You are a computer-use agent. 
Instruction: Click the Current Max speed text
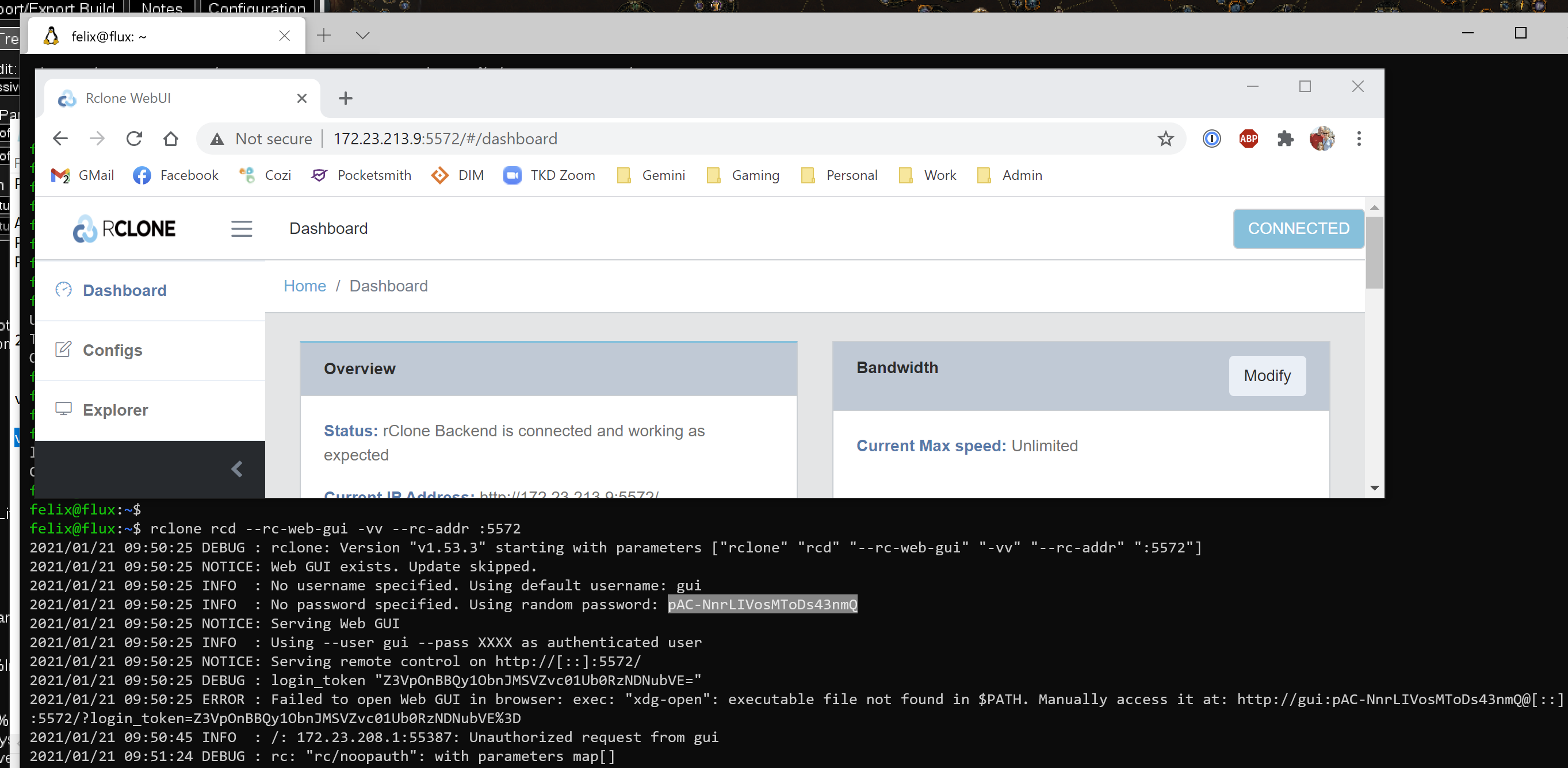click(966, 446)
